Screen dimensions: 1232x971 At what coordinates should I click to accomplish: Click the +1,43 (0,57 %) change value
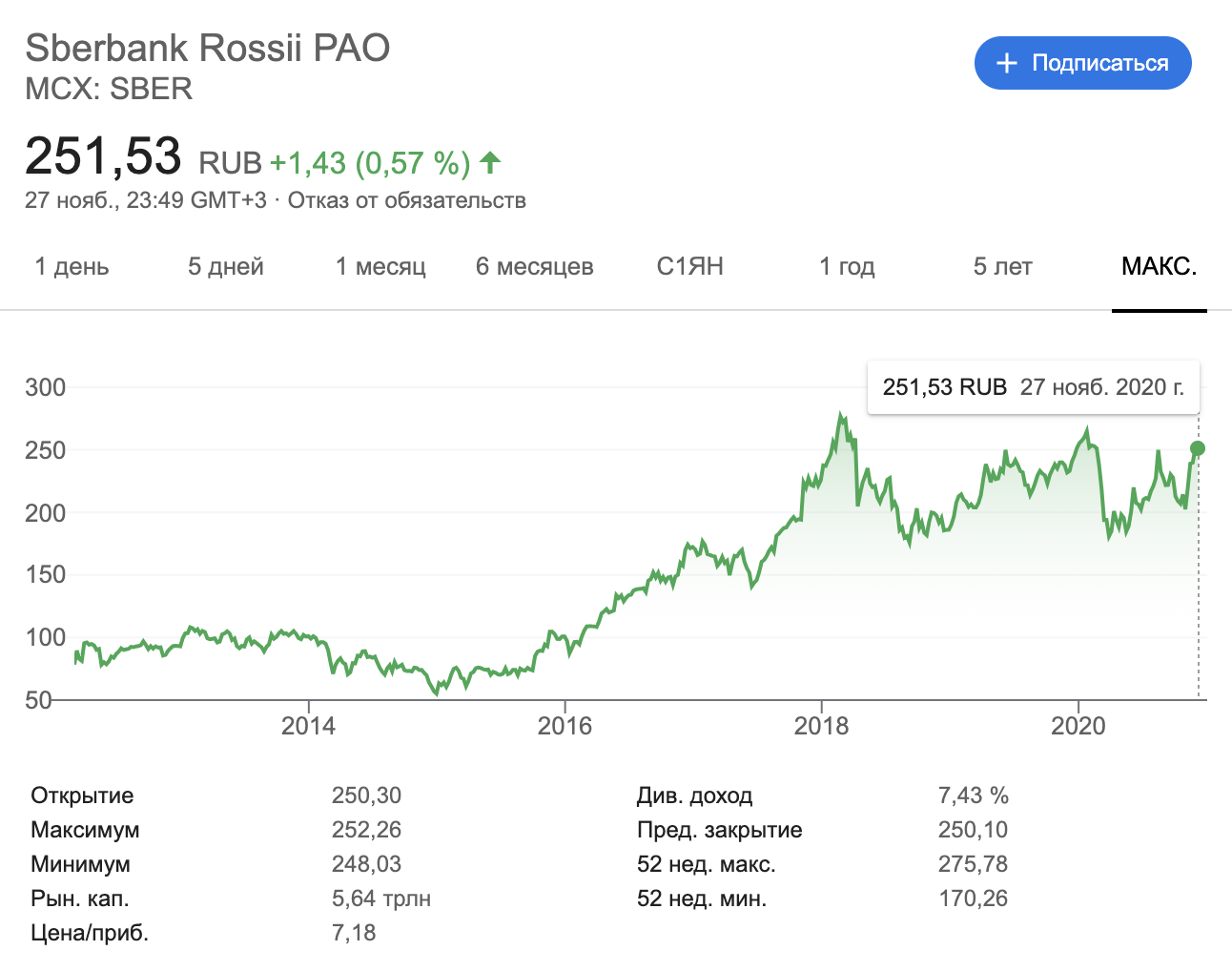coord(370,163)
